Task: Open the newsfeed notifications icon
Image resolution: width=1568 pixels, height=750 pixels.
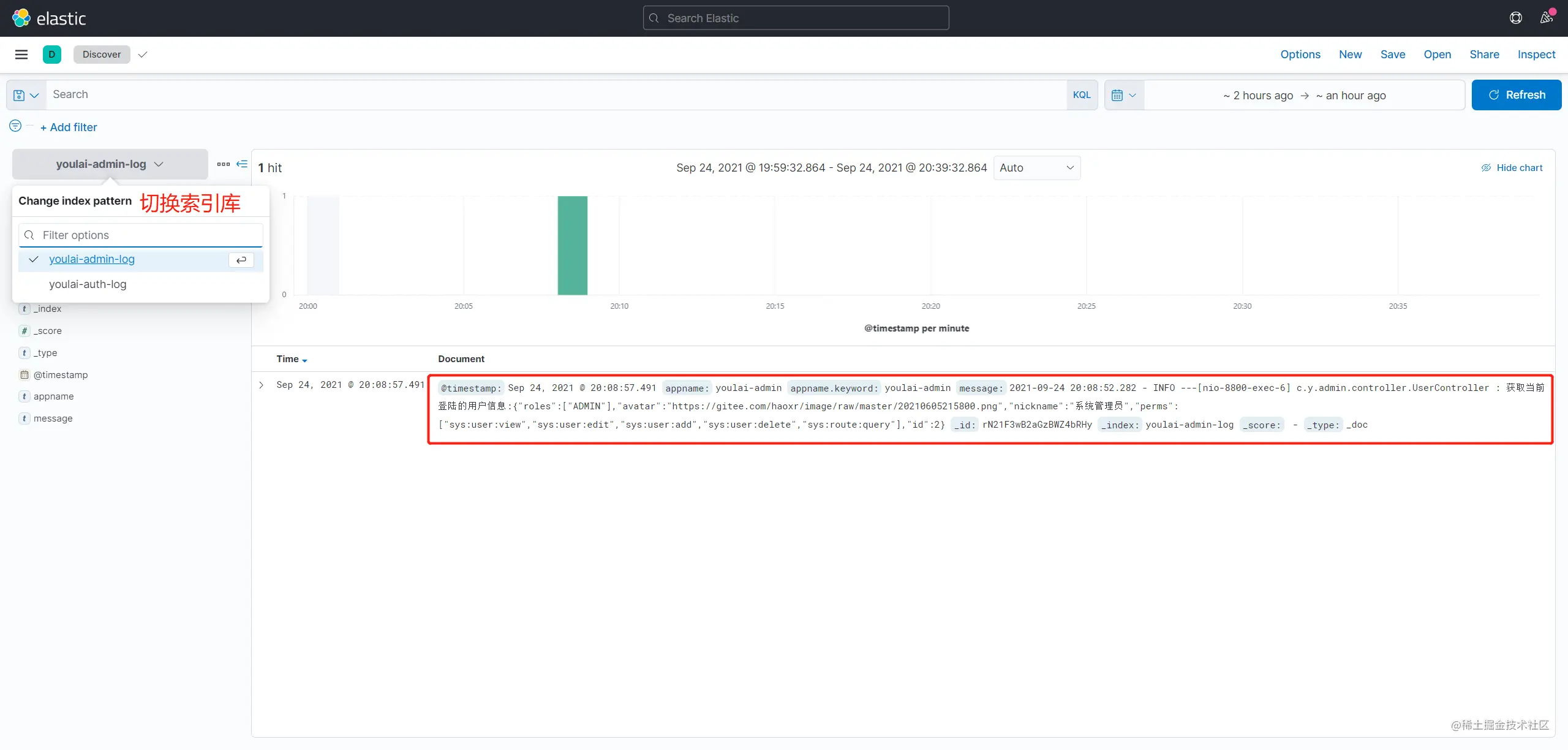Action: 1547,18
